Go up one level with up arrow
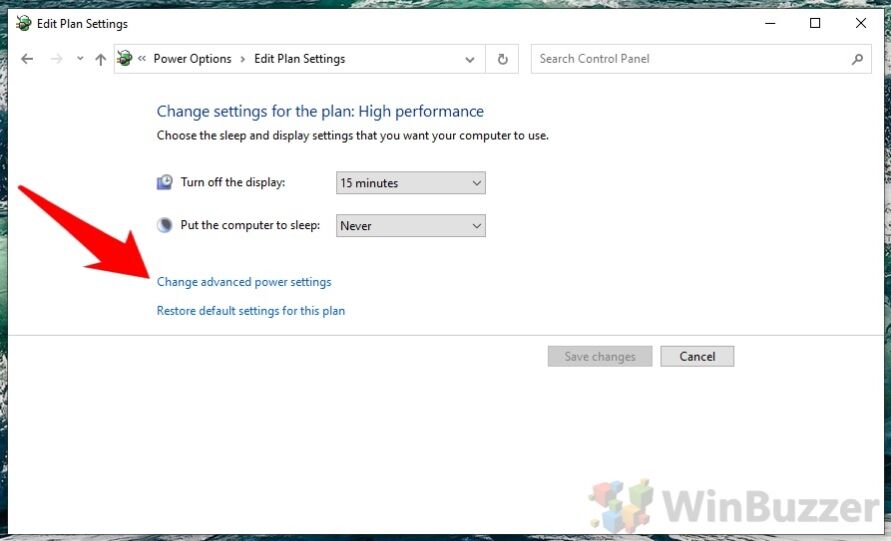 [101, 59]
